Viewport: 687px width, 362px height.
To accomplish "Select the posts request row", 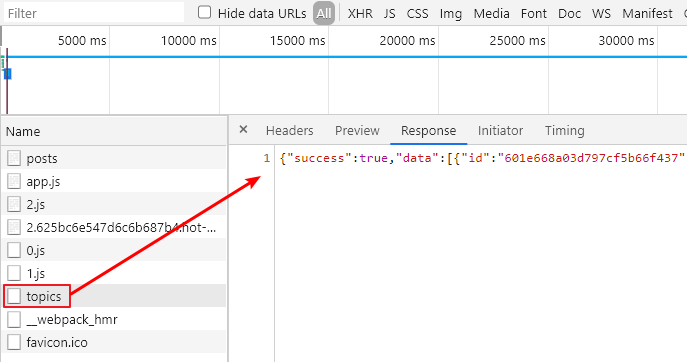I will pyautogui.click(x=114, y=158).
